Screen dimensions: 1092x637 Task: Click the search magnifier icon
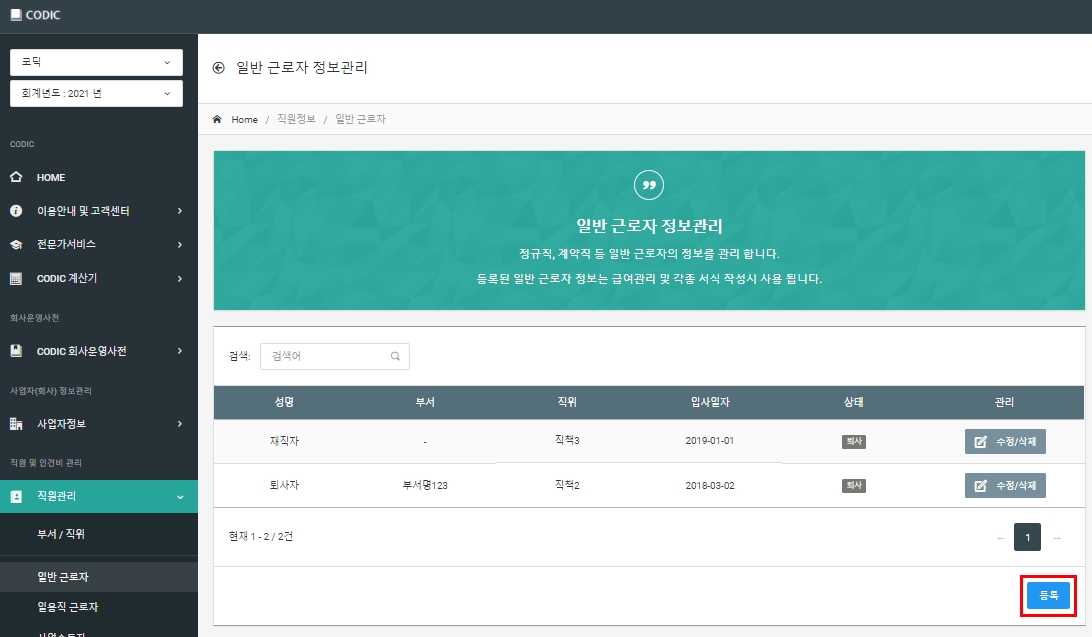coord(395,356)
